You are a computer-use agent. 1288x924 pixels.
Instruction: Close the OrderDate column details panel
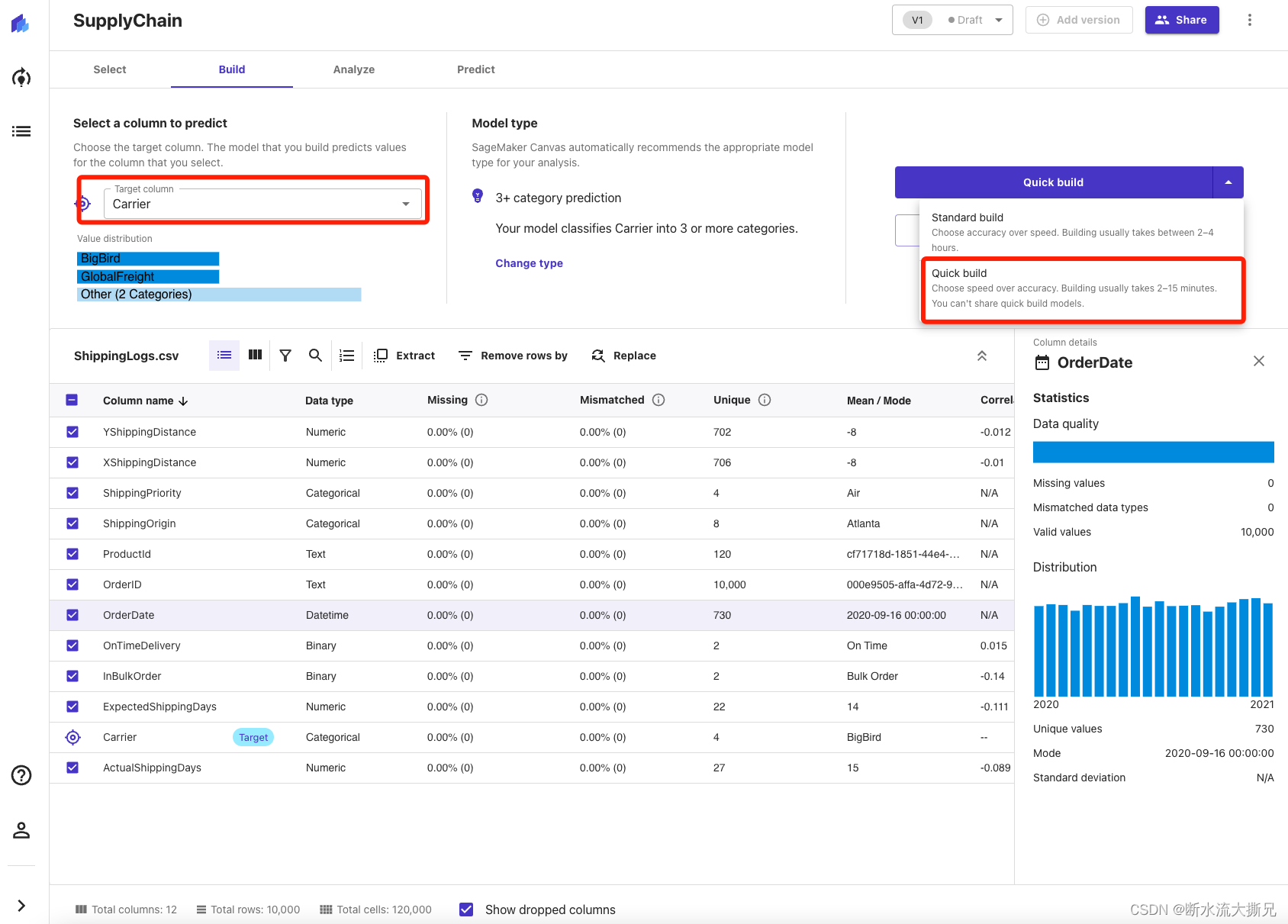[x=1259, y=361]
